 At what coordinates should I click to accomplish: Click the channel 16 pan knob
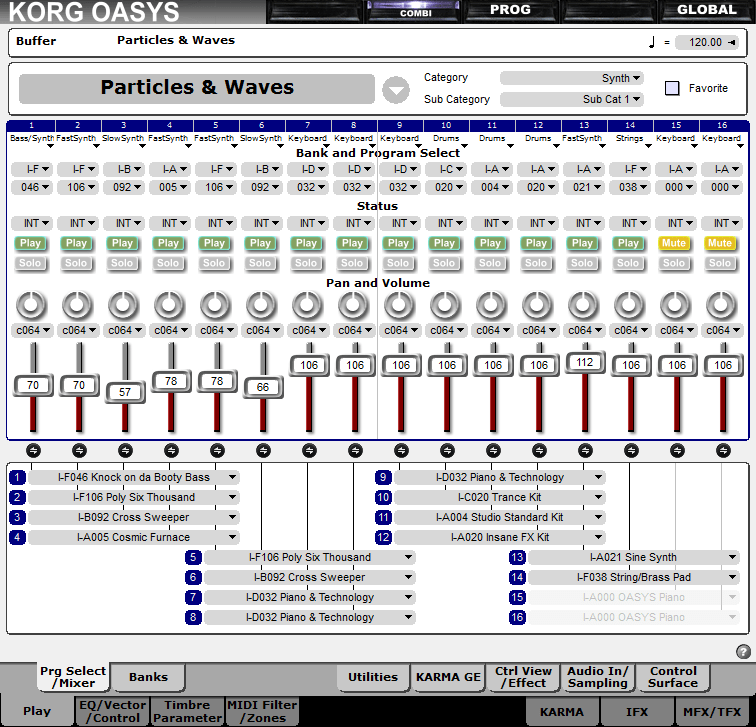(721, 305)
